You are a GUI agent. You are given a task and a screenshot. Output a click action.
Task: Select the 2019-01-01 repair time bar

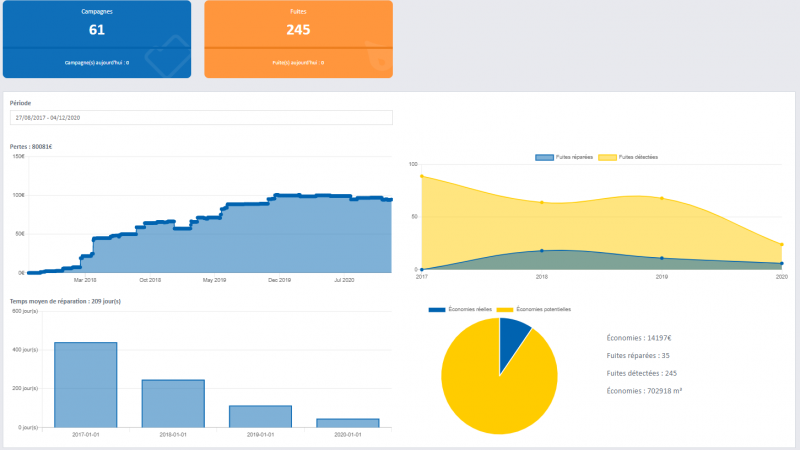[x=260, y=416]
